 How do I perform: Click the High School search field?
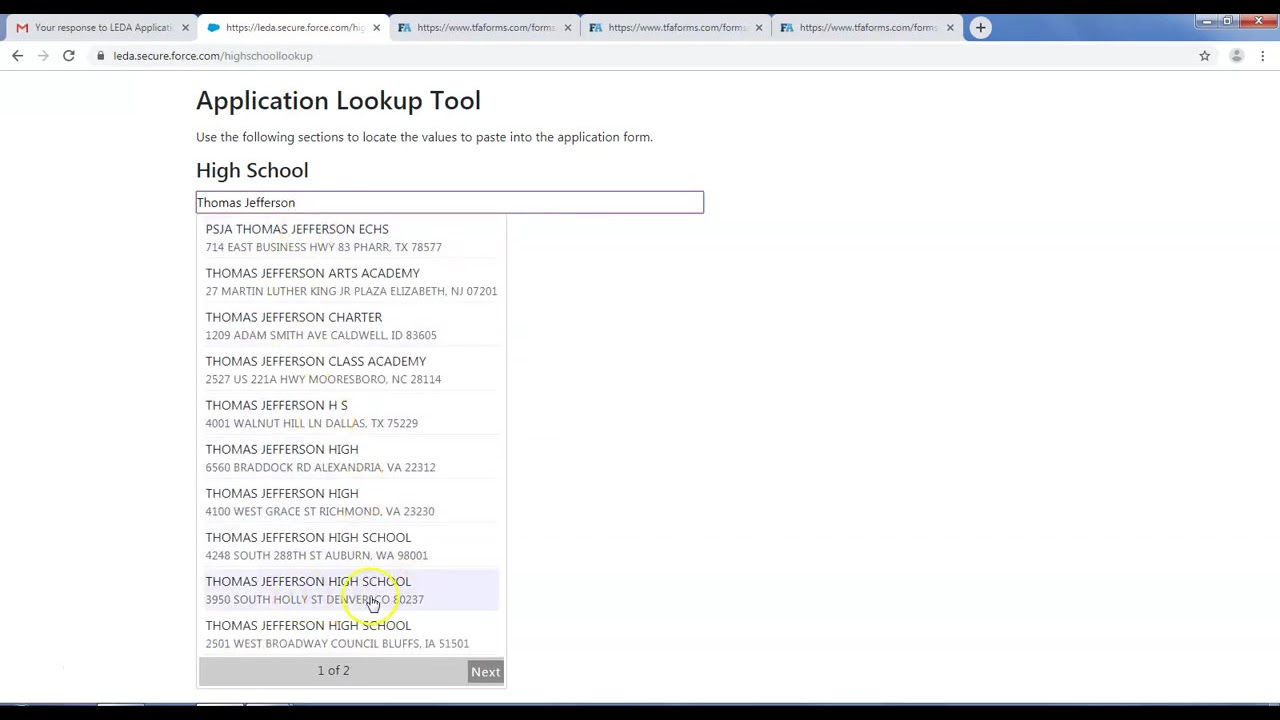pyautogui.click(x=450, y=203)
